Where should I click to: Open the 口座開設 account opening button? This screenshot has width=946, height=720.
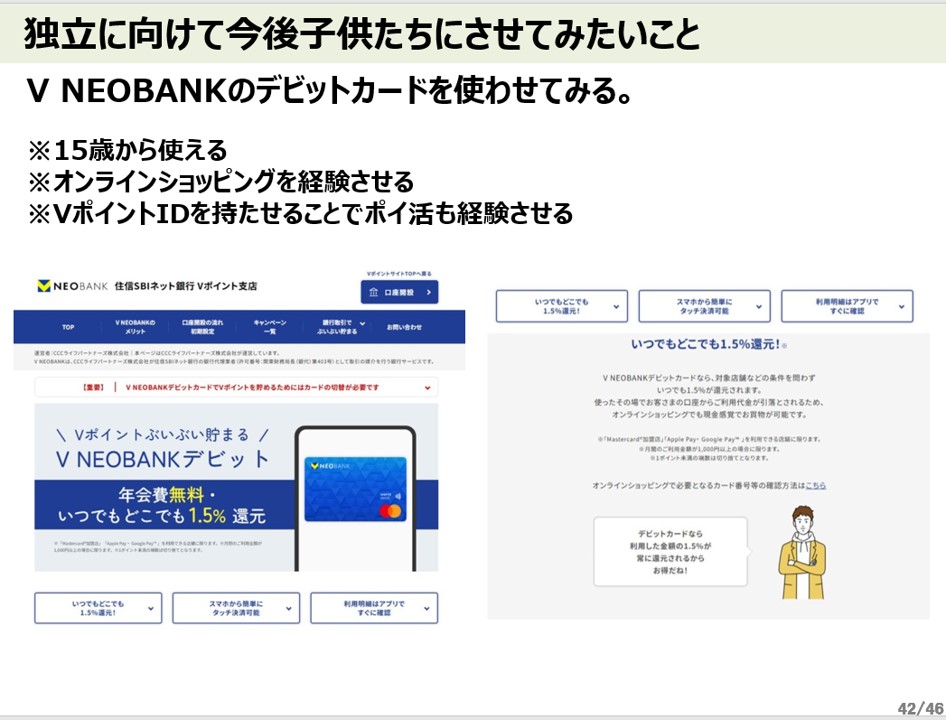[399, 292]
